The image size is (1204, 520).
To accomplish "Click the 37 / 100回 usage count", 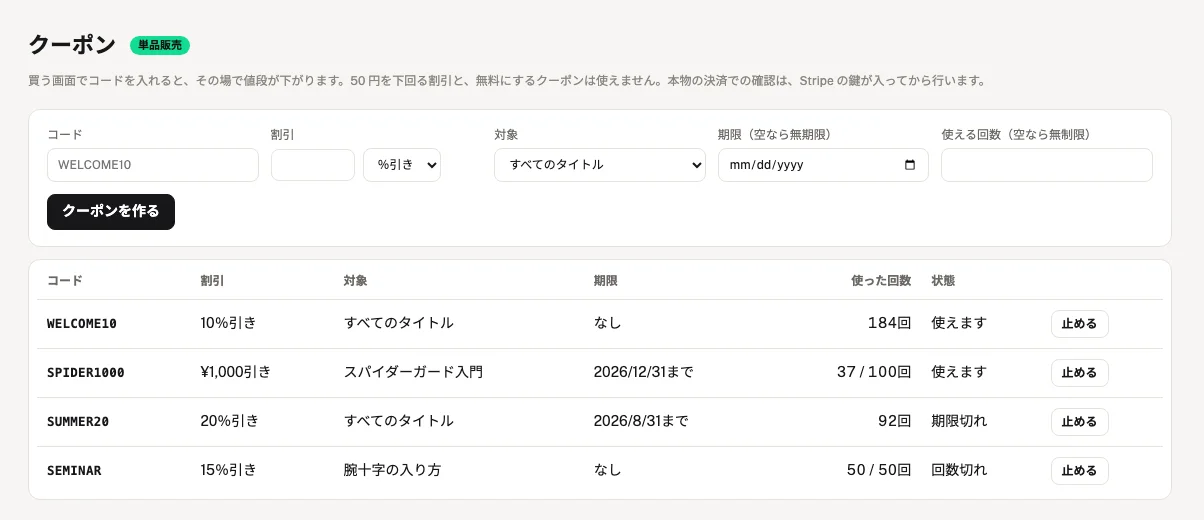I will 874,372.
